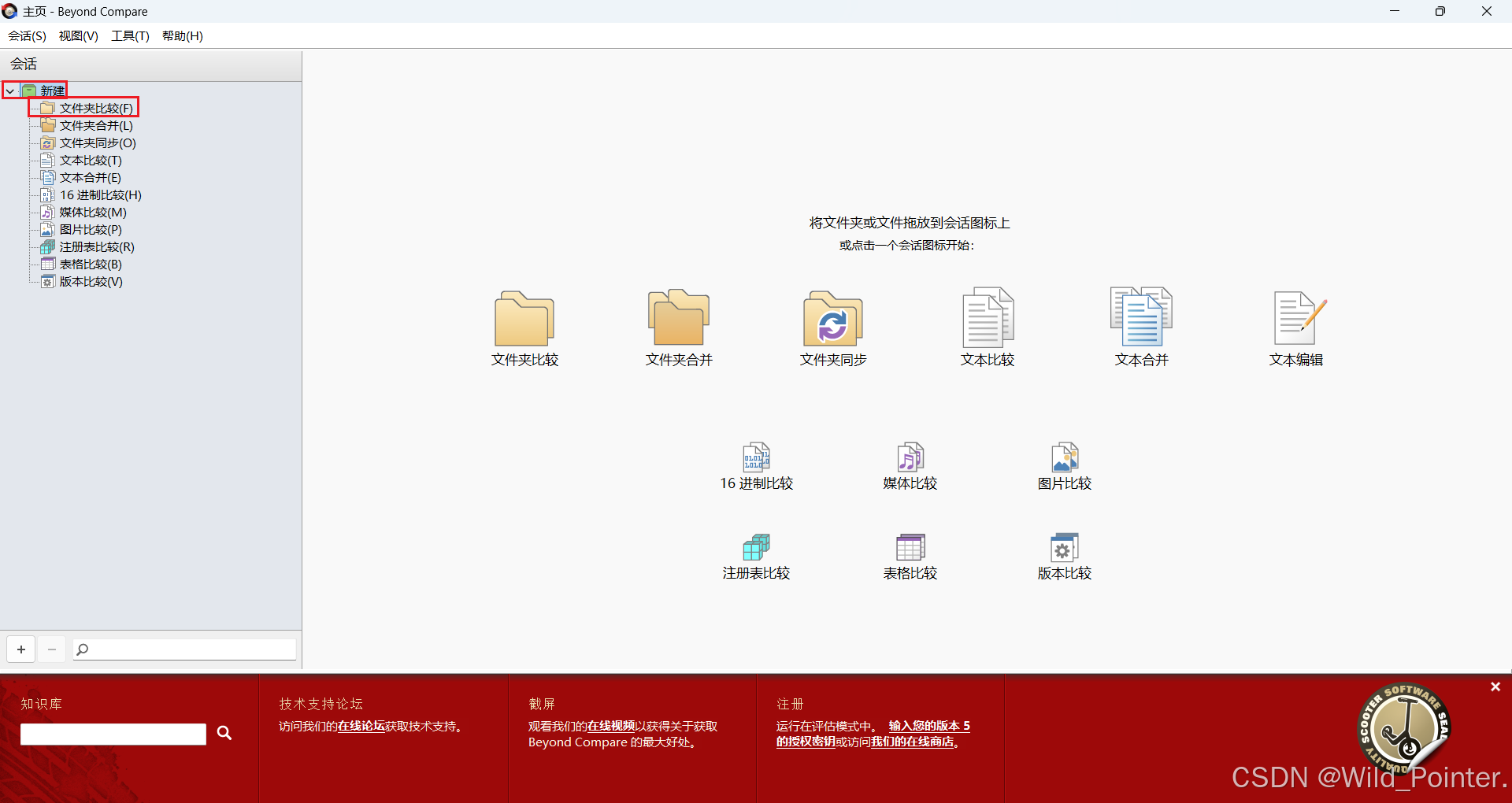Open the 视图(V) menu

tap(79, 36)
